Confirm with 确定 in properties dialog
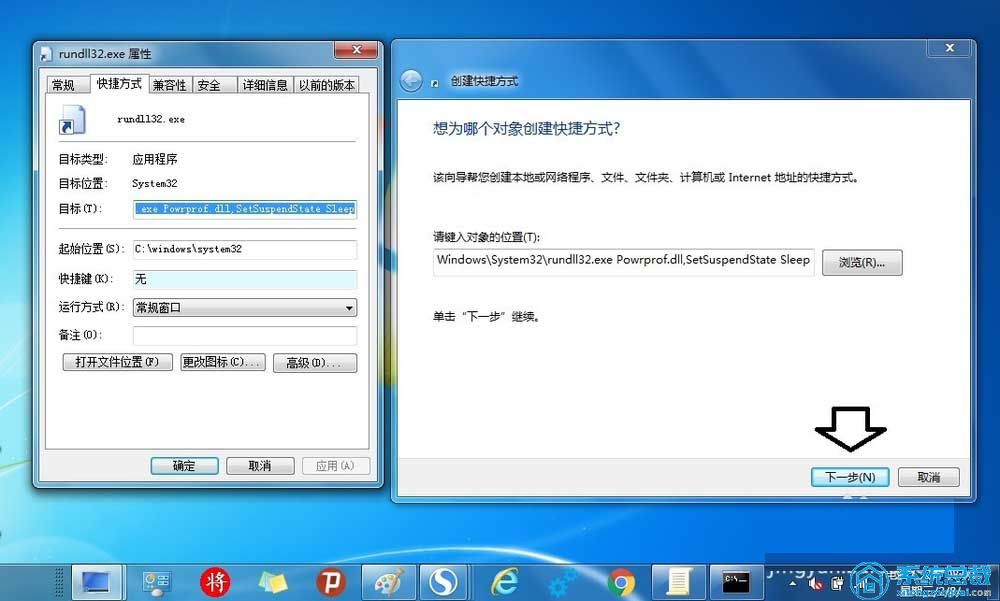Screen dimensions: 1000x601 click(x=184, y=466)
